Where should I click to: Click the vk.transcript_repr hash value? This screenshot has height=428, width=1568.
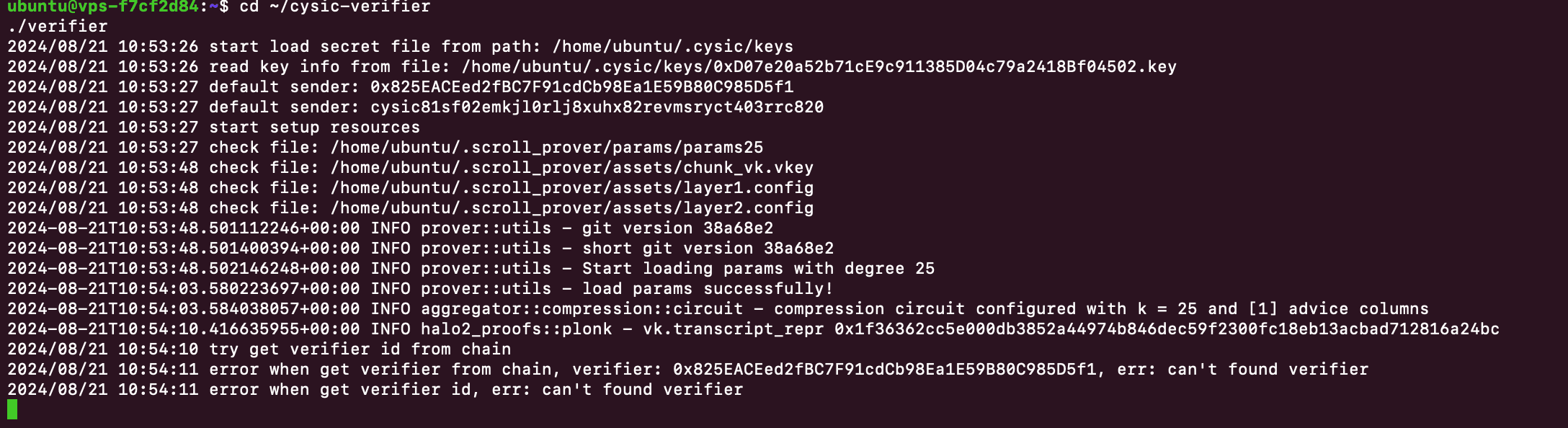tap(1167, 329)
